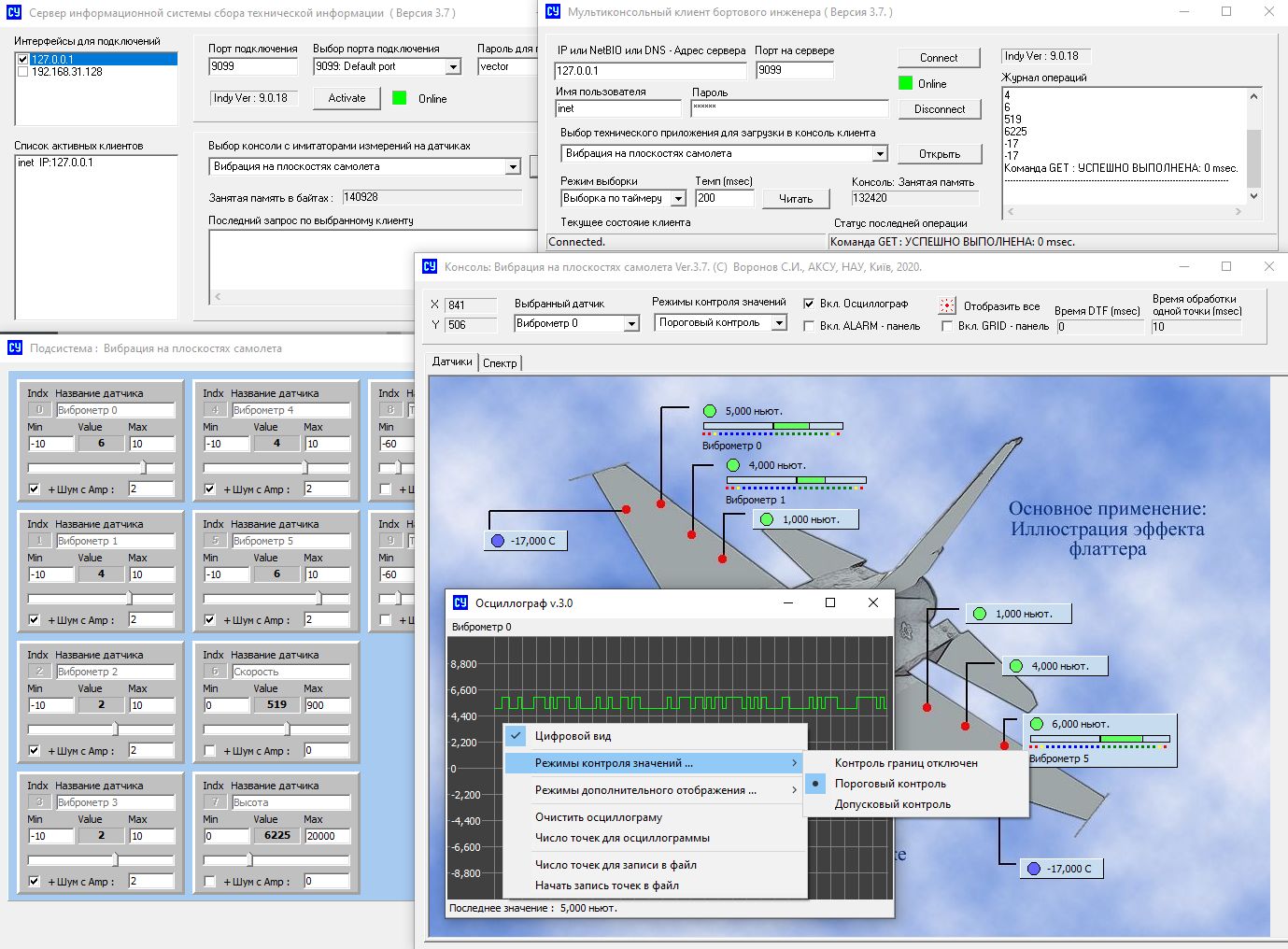This screenshot has height=949, width=1288.
Task: Click blue indicator on left -17,000 C label
Action: coord(498,541)
